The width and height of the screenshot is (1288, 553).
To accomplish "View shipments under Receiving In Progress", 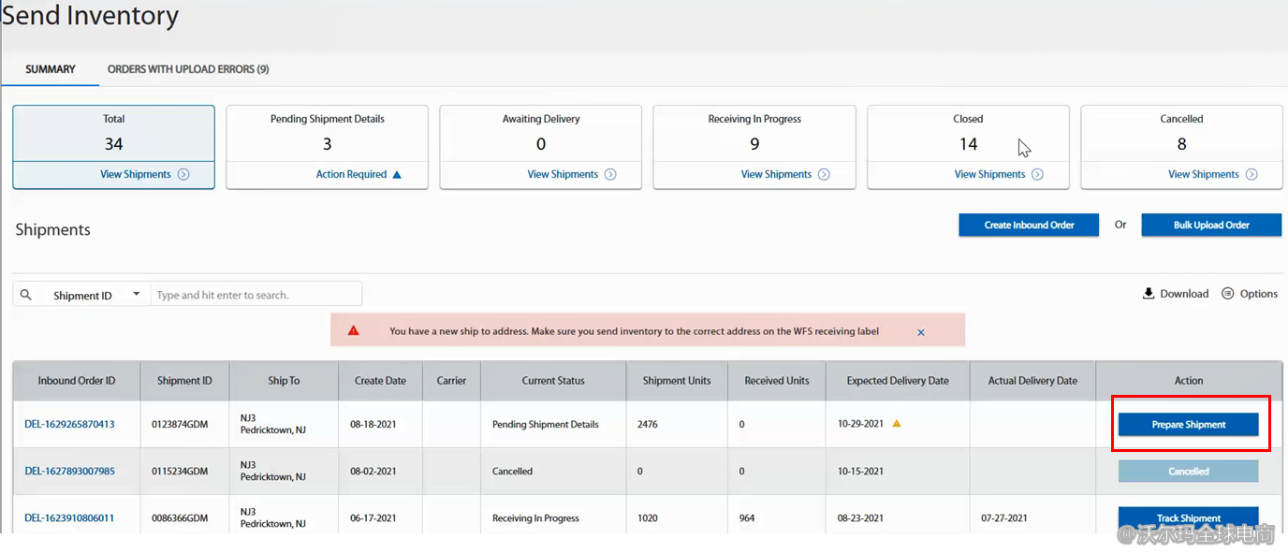I will tap(776, 175).
